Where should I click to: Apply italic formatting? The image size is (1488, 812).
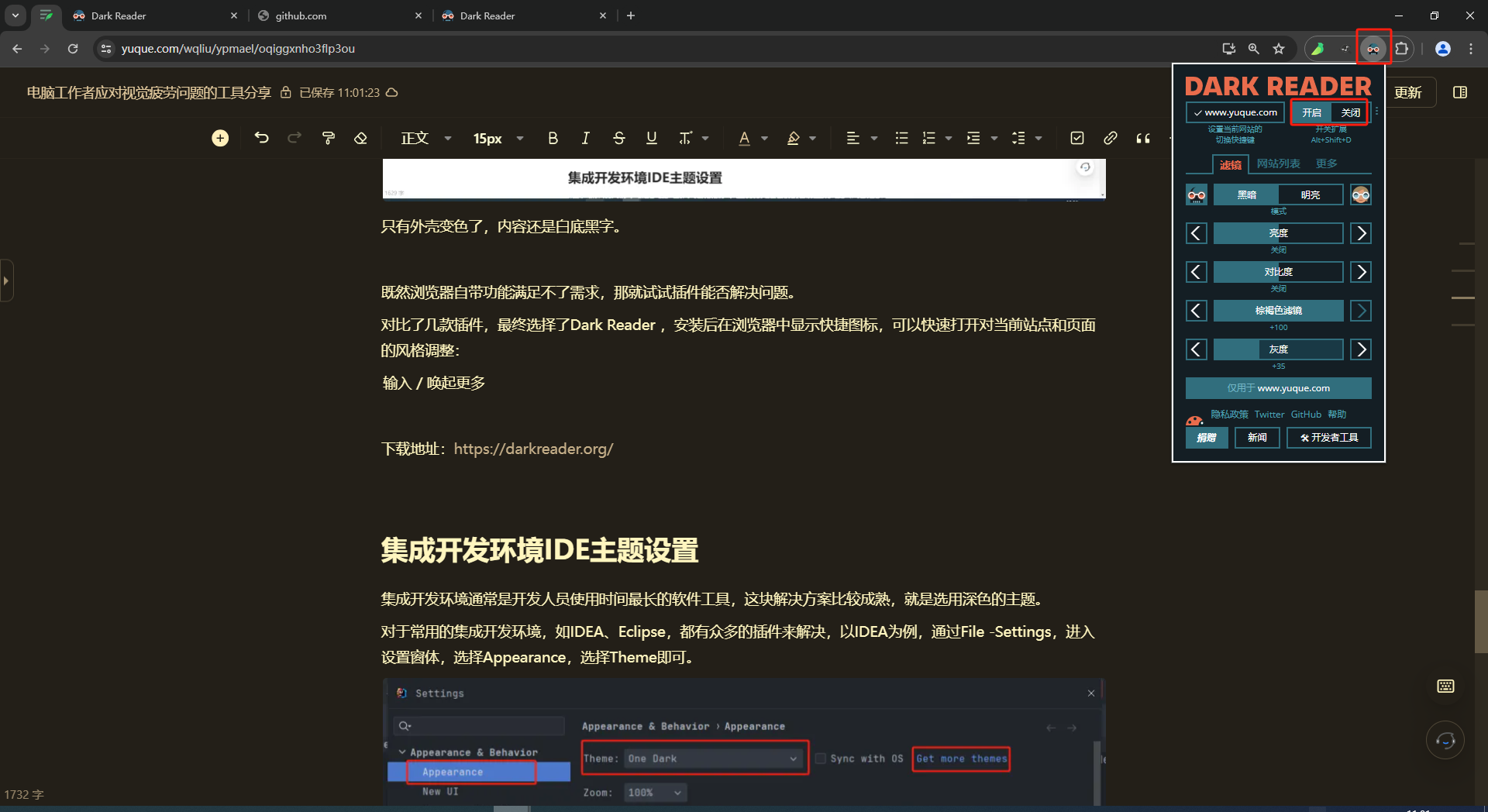click(x=585, y=138)
